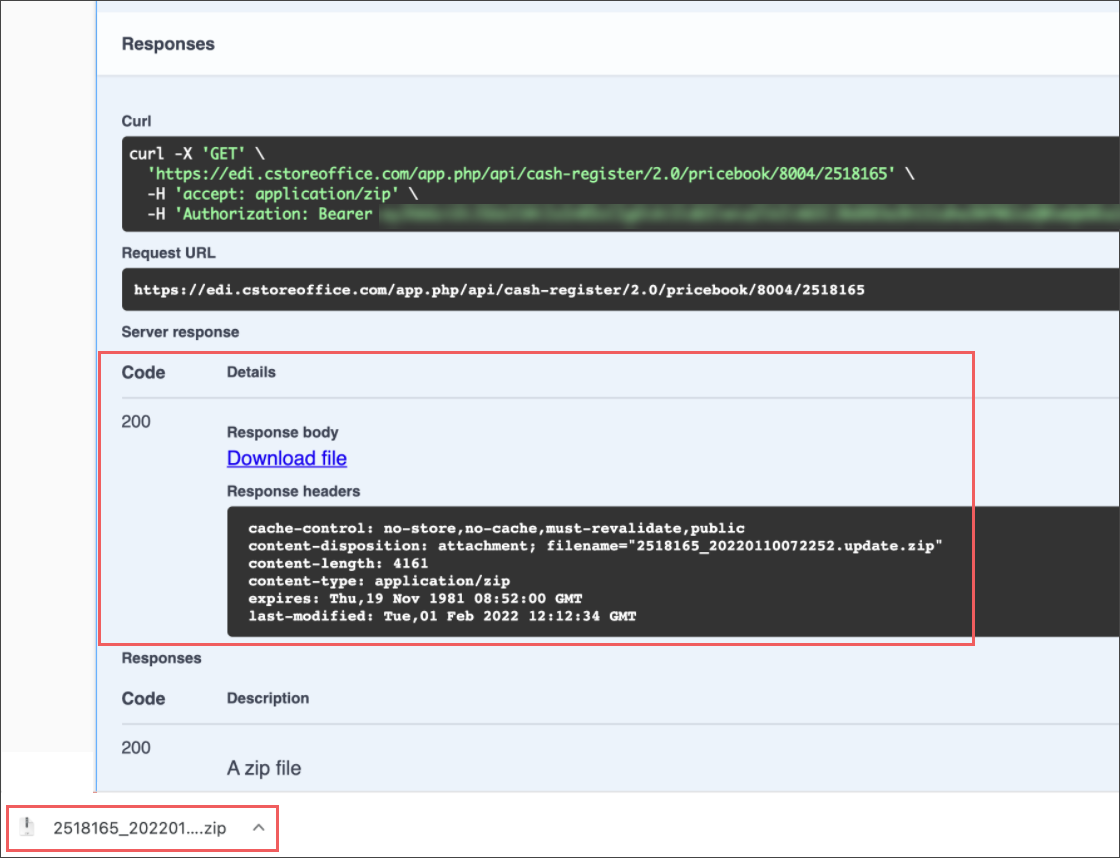Select the A zip file description text
Viewport: 1120px width, 858px height.
(x=264, y=768)
